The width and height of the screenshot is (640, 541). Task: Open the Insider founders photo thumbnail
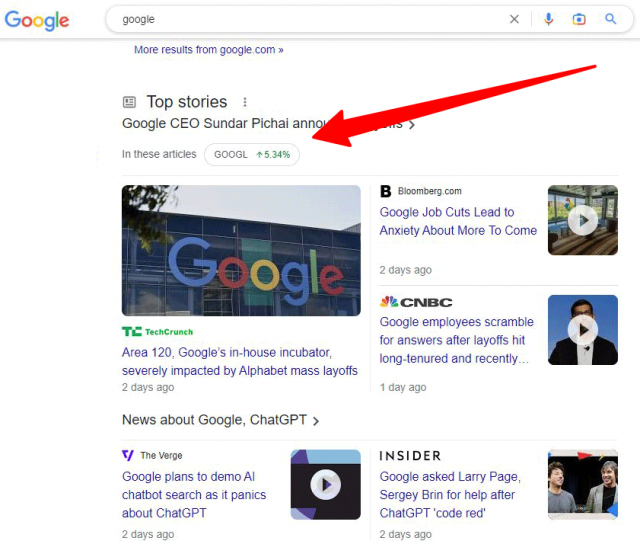point(583,485)
